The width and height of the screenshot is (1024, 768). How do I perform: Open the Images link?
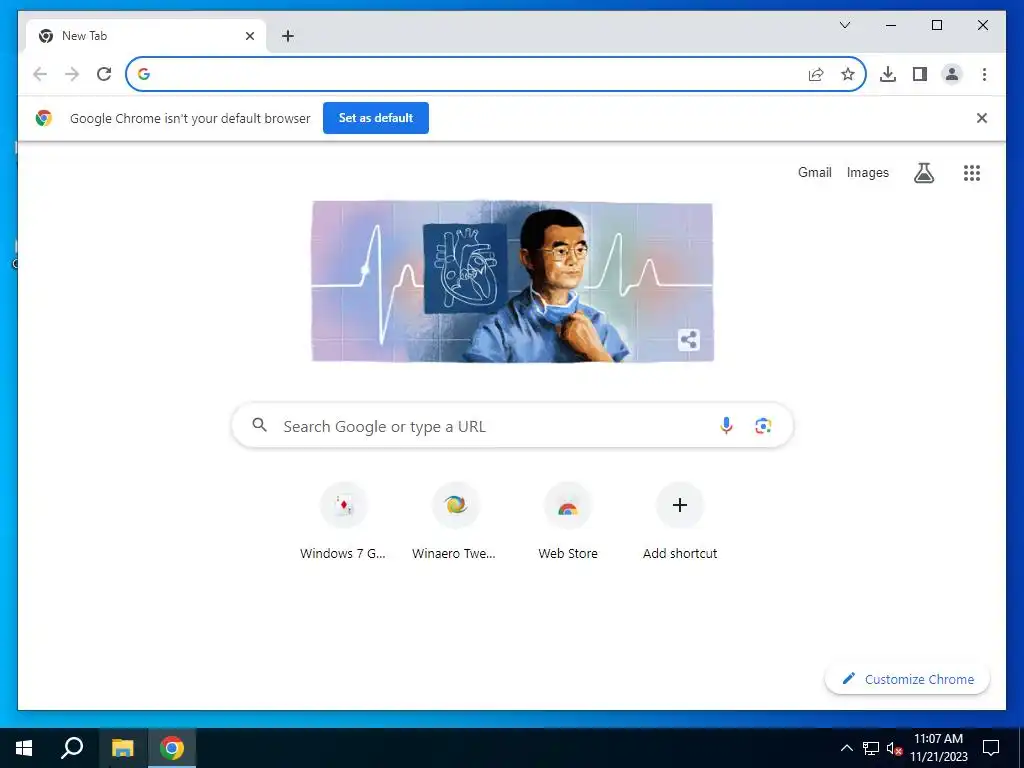coord(867,172)
